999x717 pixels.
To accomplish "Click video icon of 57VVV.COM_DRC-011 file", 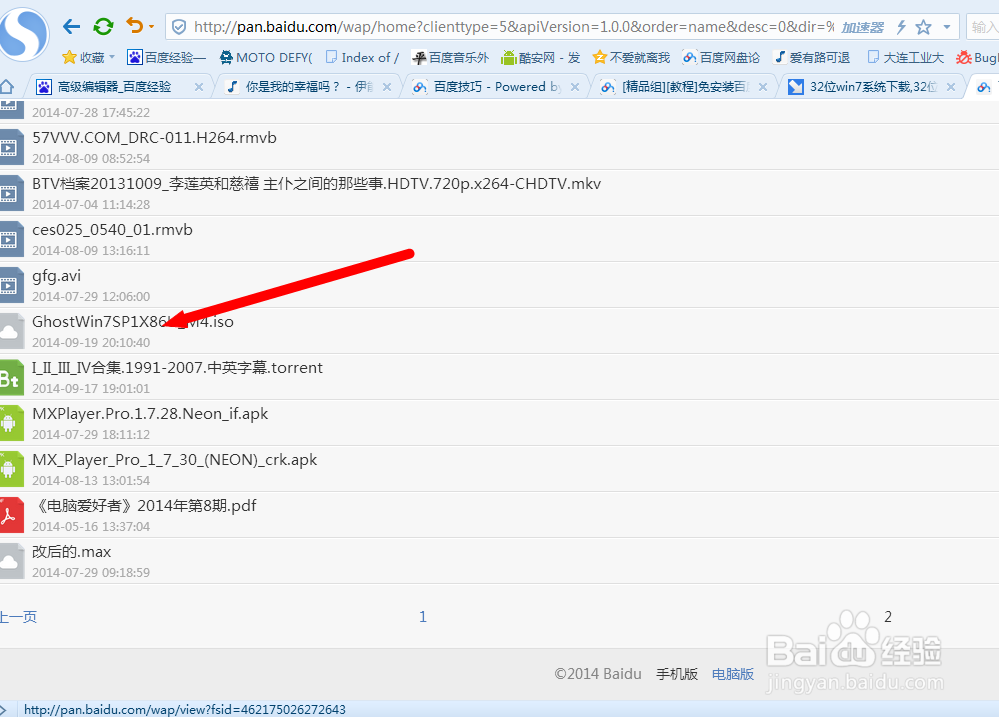I will coord(11,147).
